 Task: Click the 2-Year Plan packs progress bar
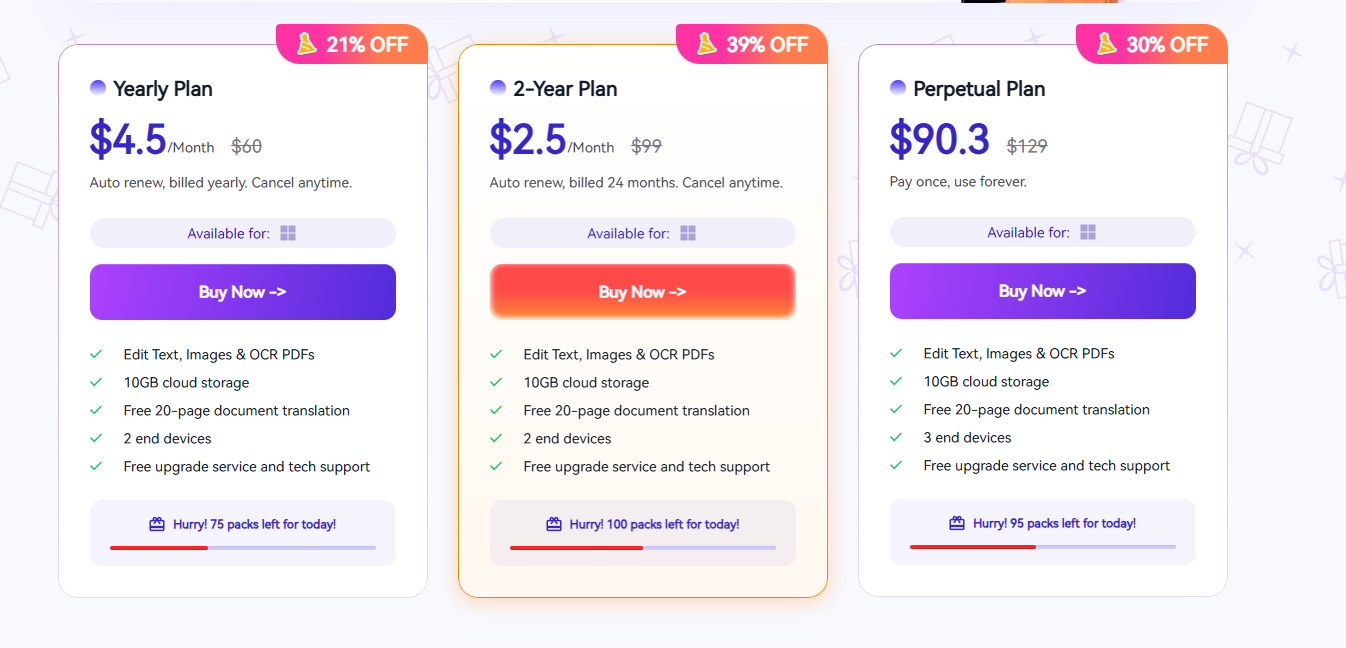643,548
